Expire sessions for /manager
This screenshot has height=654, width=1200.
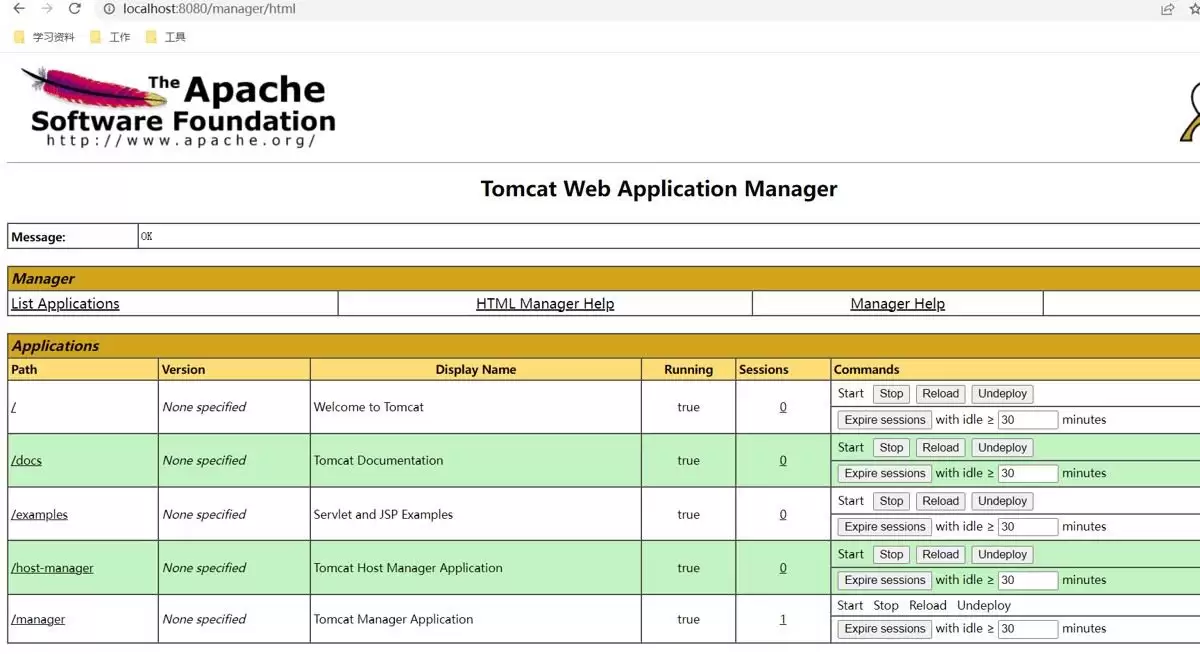click(x=884, y=629)
